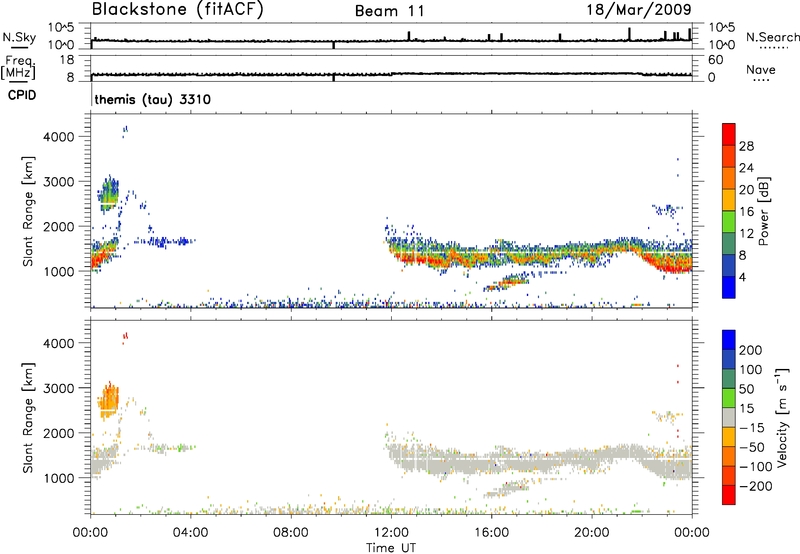Click the 'Freq. [MHz]' axis label
Image resolution: width=800 pixels, height=554 pixels.
pyautogui.click(x=18, y=68)
